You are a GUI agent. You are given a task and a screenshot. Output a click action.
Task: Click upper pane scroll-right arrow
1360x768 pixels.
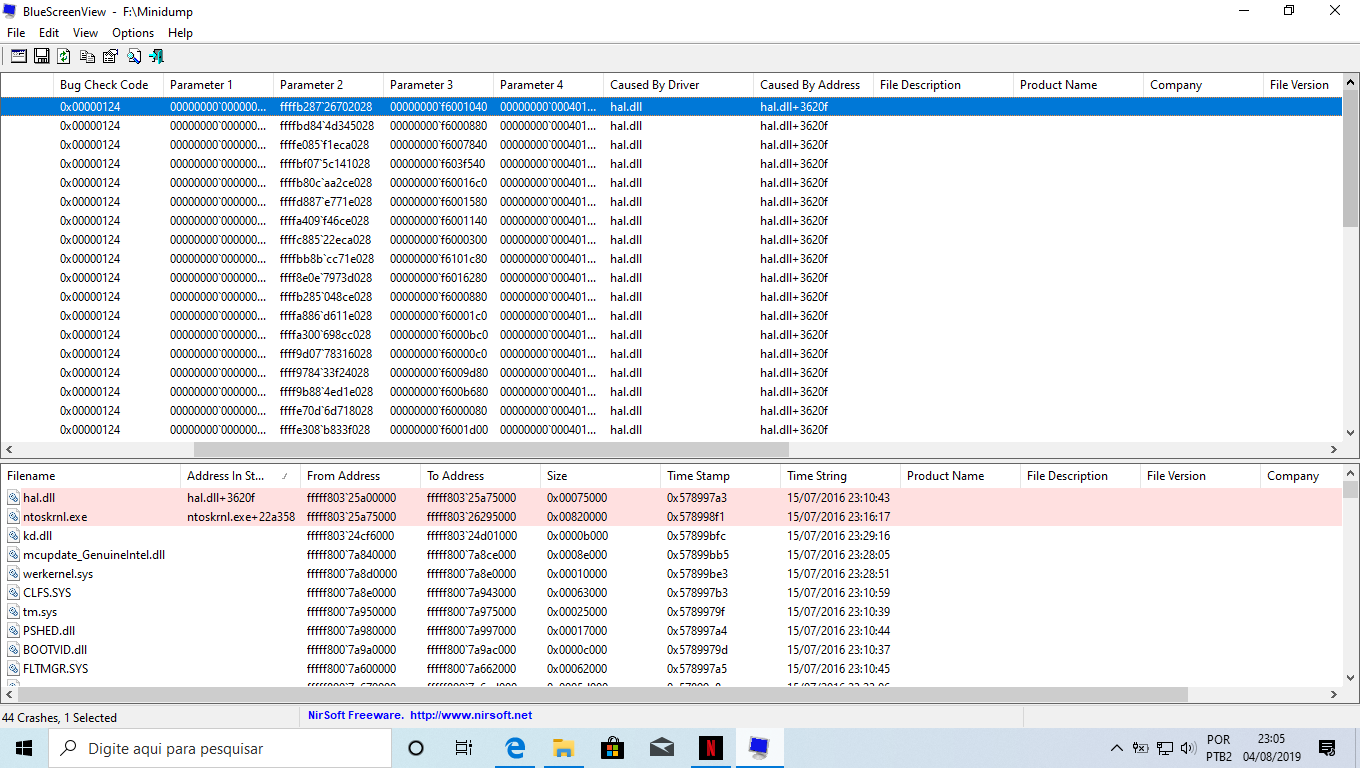(1334, 450)
